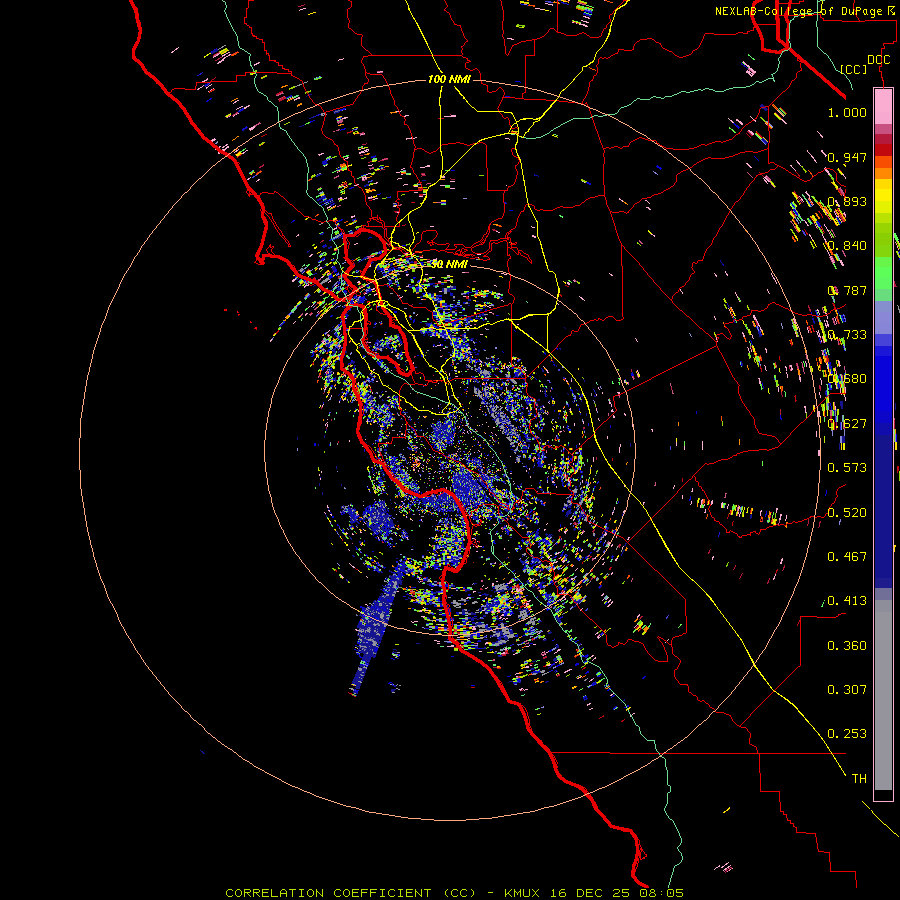Click the 0.787 legend value
The image size is (900, 900).
pos(847,290)
